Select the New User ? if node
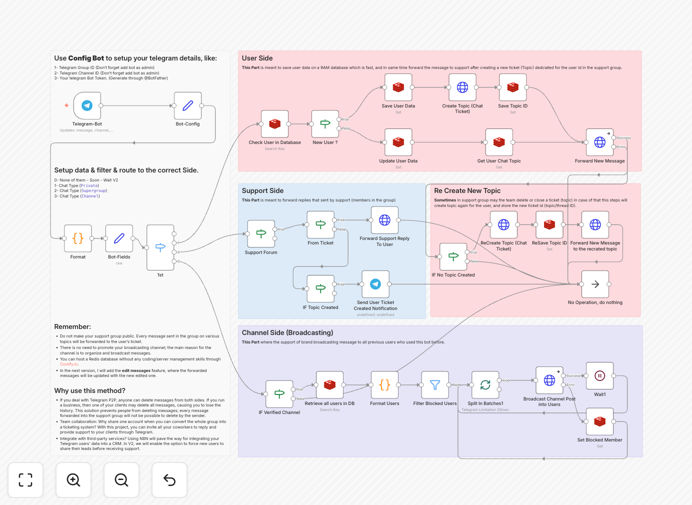The width and height of the screenshot is (692, 505). [325, 124]
